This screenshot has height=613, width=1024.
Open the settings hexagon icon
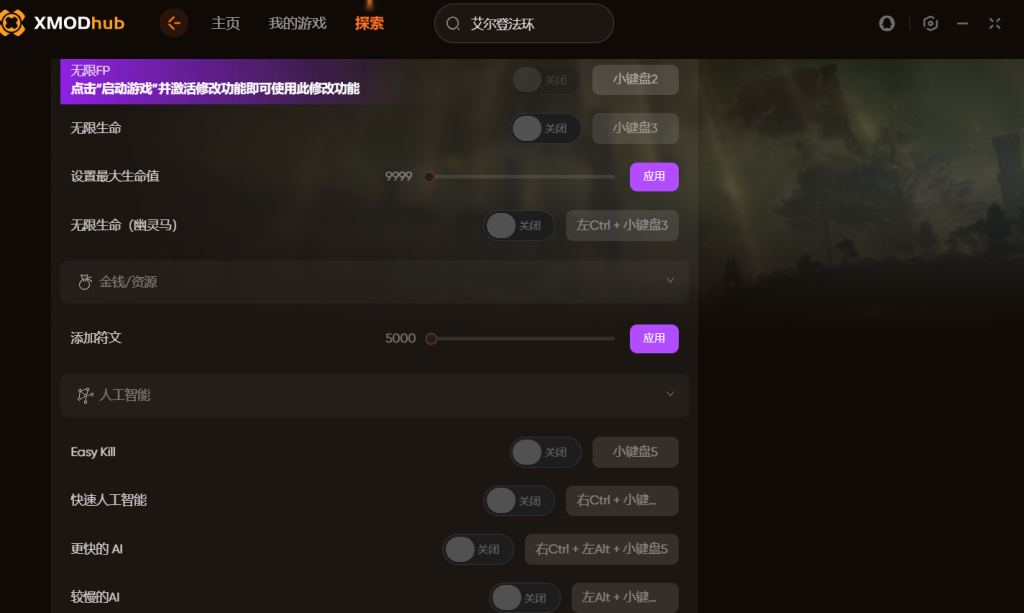(x=930, y=24)
